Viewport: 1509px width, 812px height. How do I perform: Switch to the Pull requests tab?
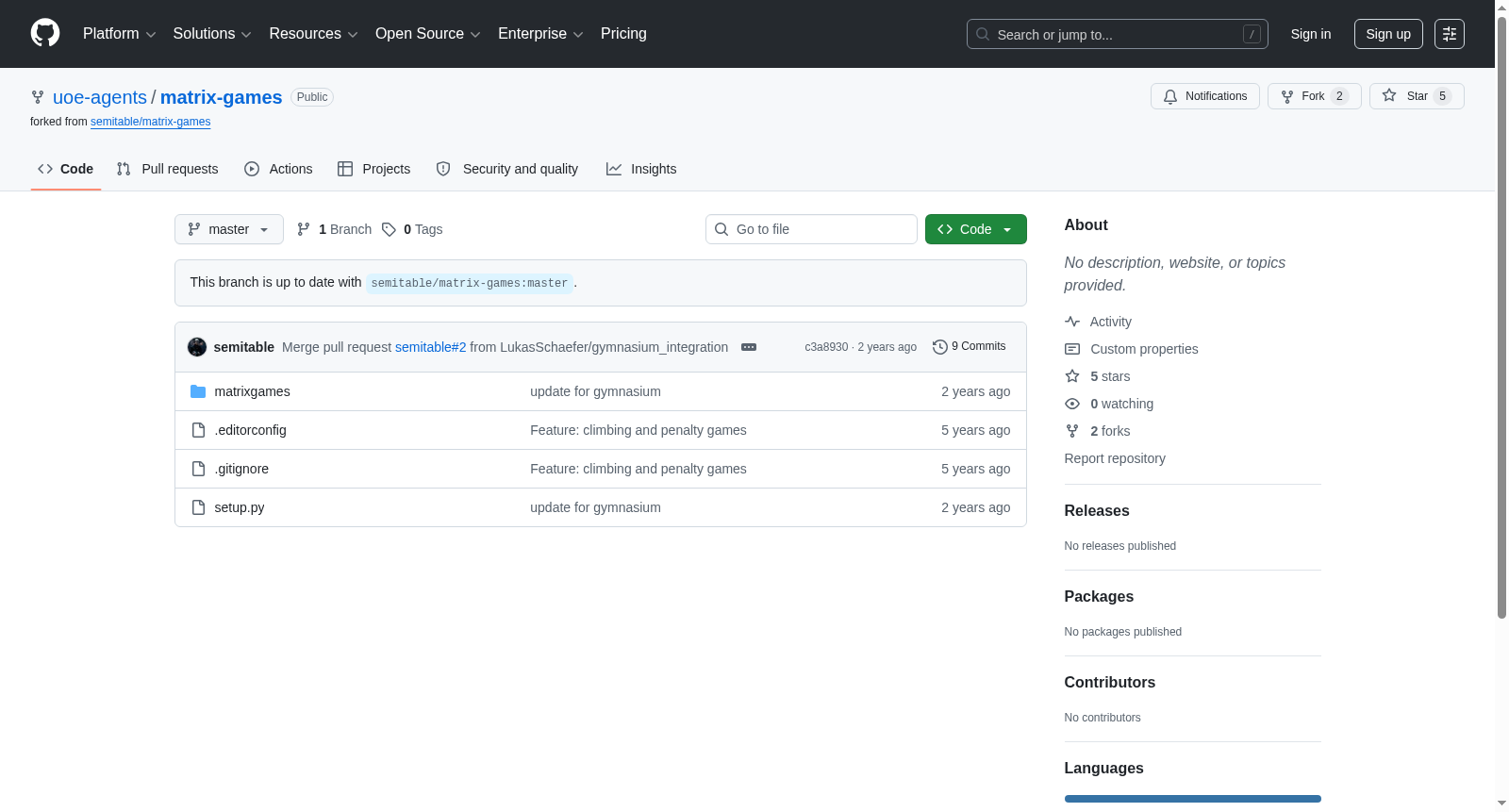pos(167,169)
